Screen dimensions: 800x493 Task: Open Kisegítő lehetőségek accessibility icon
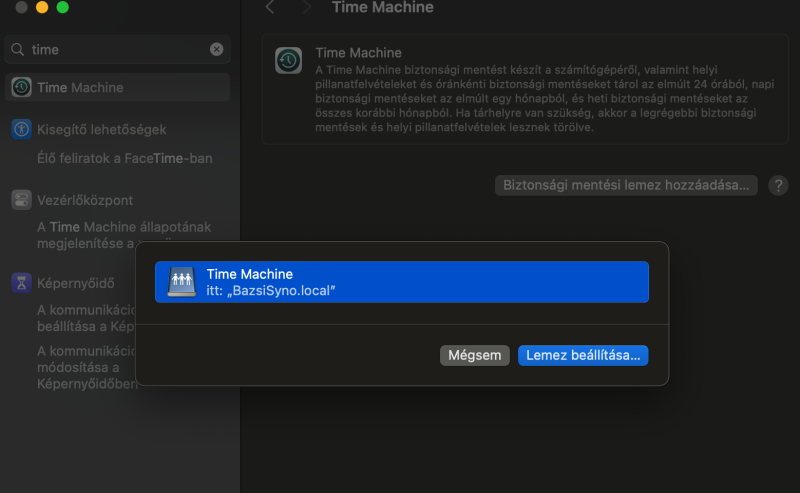coord(21,129)
